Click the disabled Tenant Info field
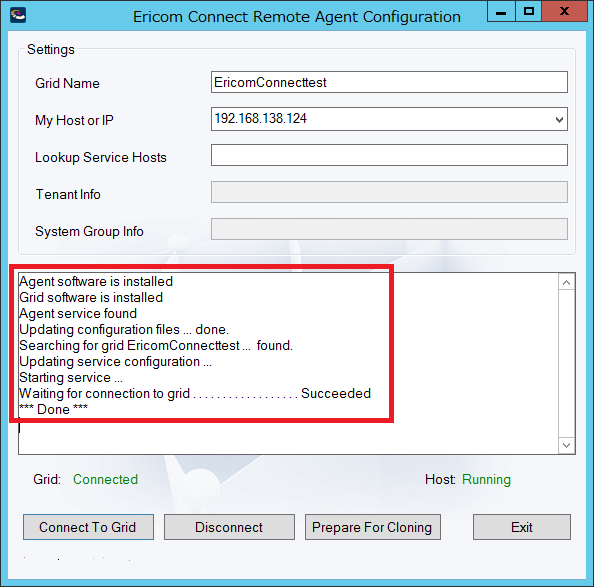The width and height of the screenshot is (594, 587). click(x=389, y=192)
